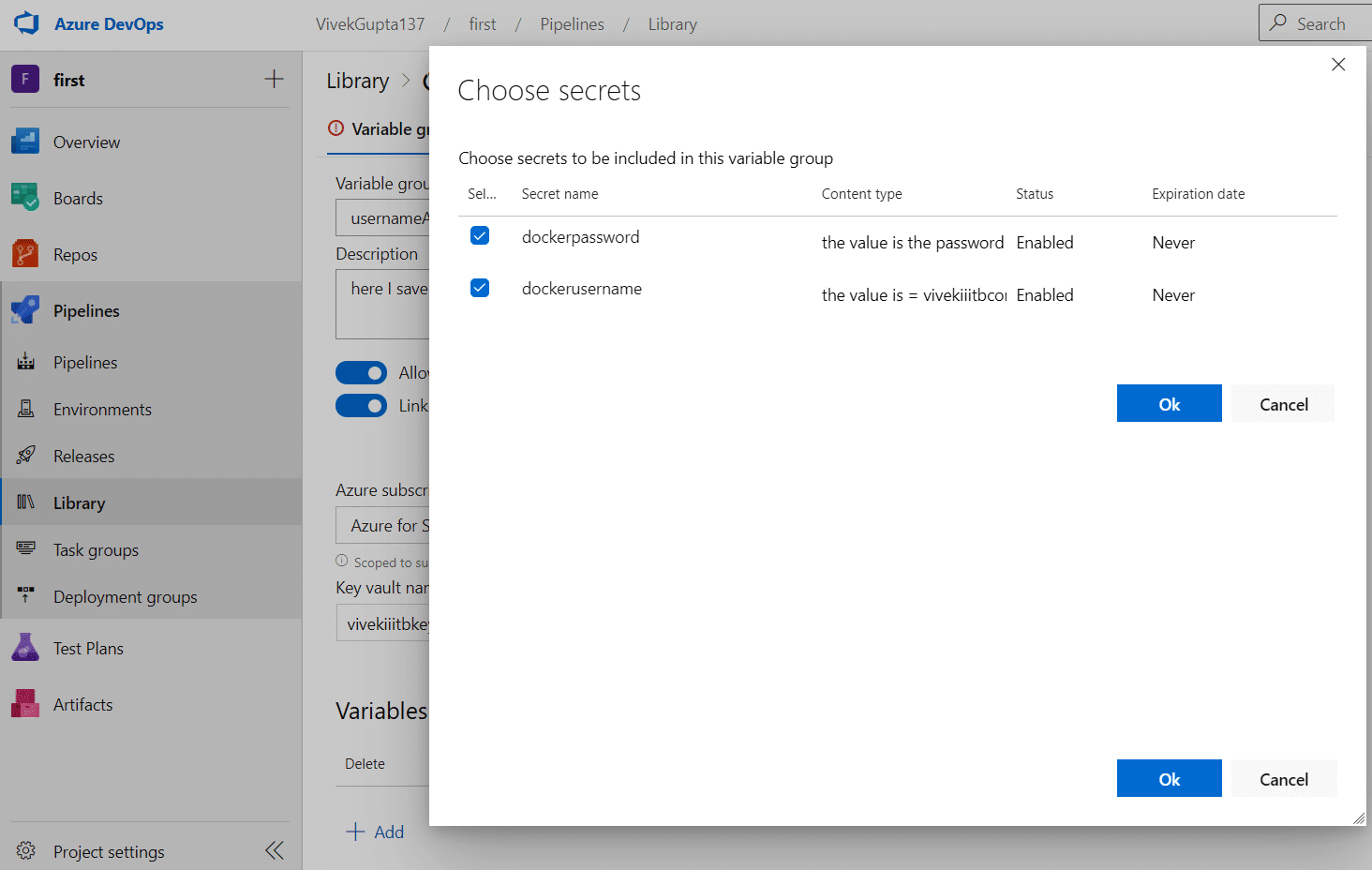Image resolution: width=1372 pixels, height=870 pixels.
Task: Click the Overview icon in sidebar
Action: point(25,142)
